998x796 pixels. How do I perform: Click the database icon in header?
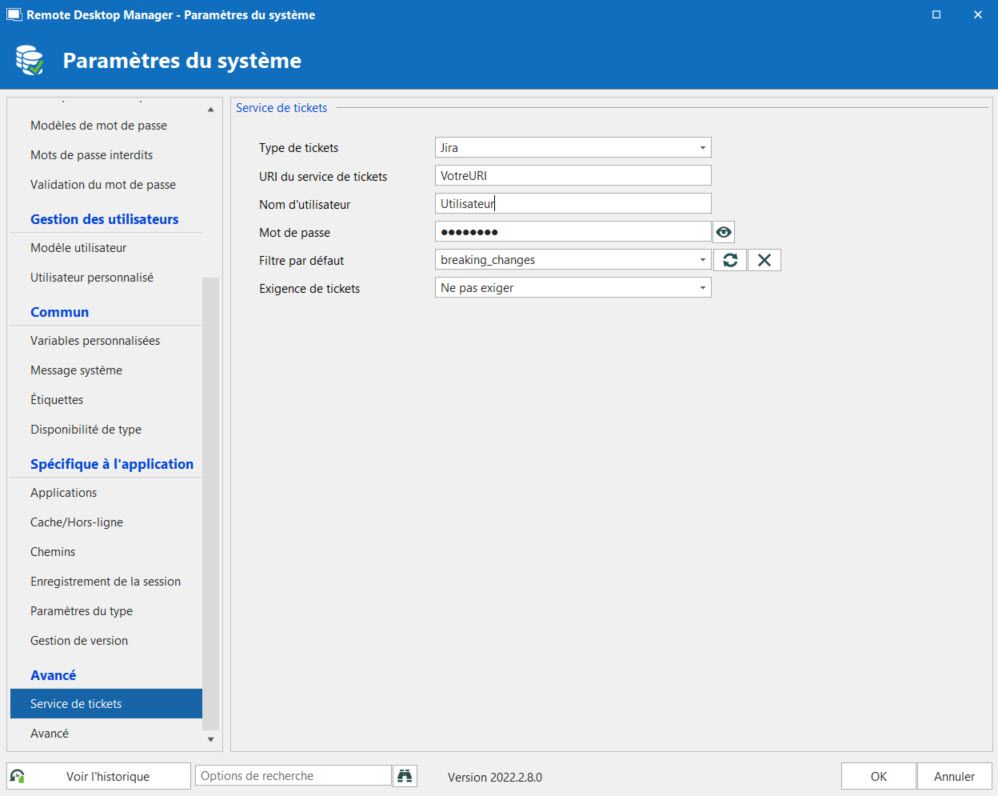pyautogui.click(x=29, y=61)
